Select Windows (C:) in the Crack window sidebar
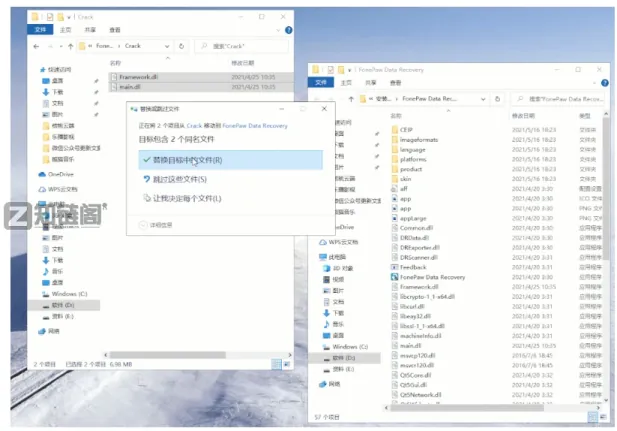Screen dimensions: 617x431 click(69, 294)
